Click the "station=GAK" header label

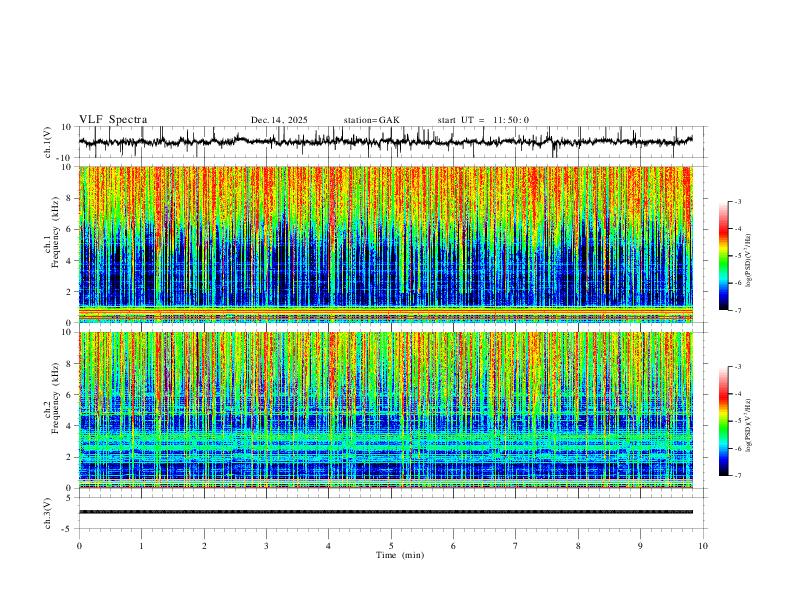pyautogui.click(x=371, y=120)
